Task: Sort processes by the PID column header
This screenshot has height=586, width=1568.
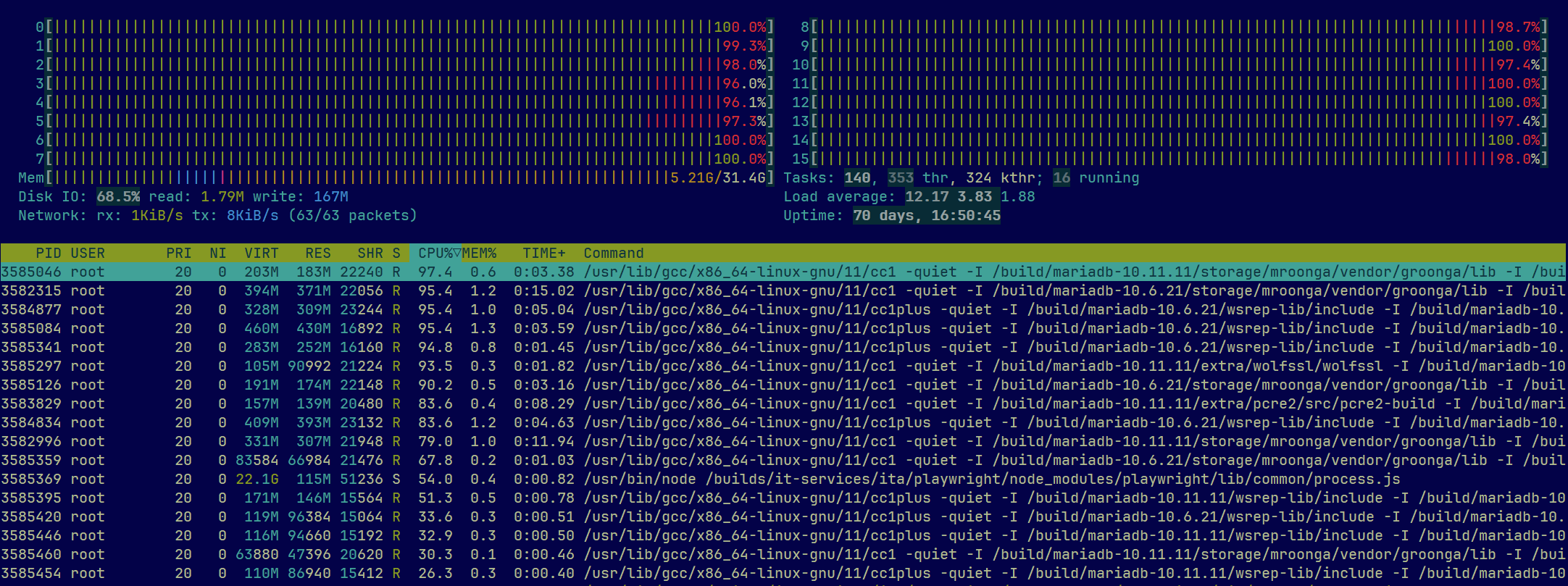Action: point(49,253)
